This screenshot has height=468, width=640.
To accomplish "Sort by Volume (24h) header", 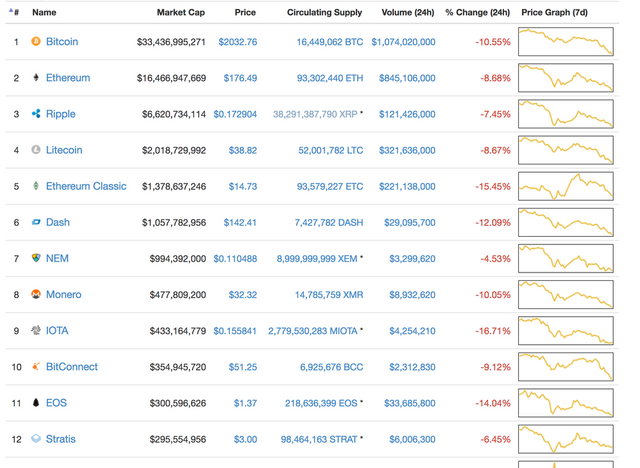I will [x=408, y=12].
